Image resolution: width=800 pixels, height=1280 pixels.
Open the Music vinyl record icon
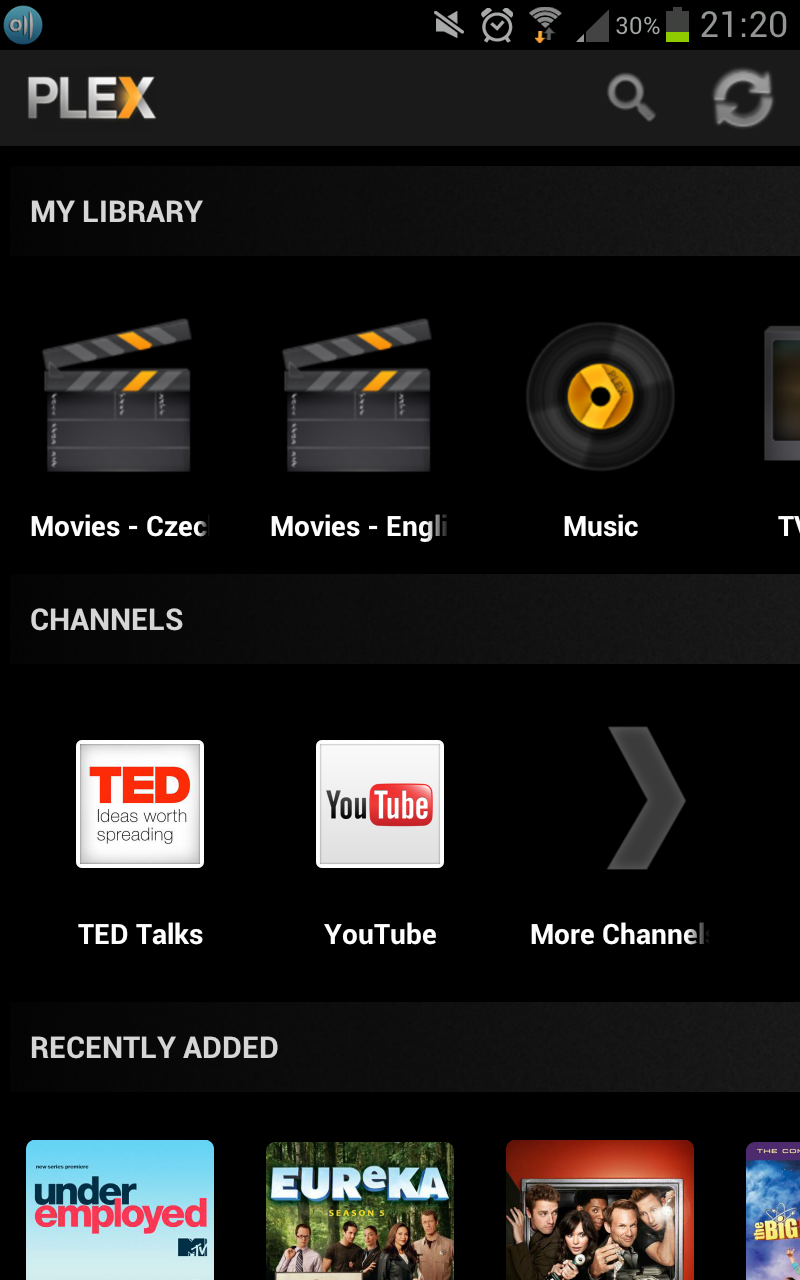coord(600,397)
